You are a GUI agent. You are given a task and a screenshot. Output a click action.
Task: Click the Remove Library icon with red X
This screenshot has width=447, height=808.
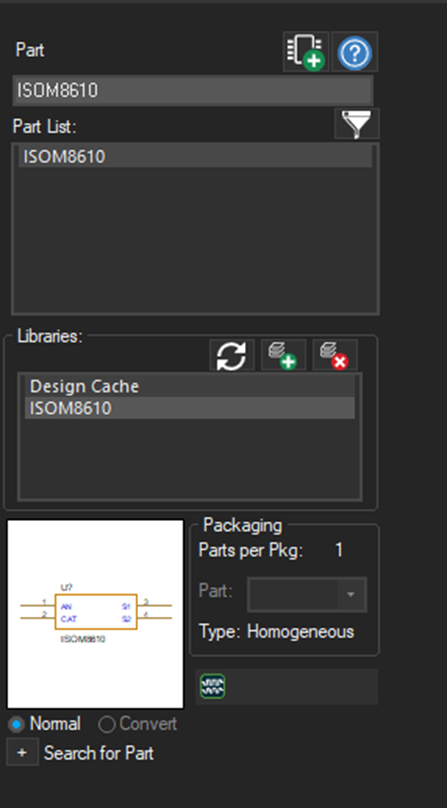[335, 355]
